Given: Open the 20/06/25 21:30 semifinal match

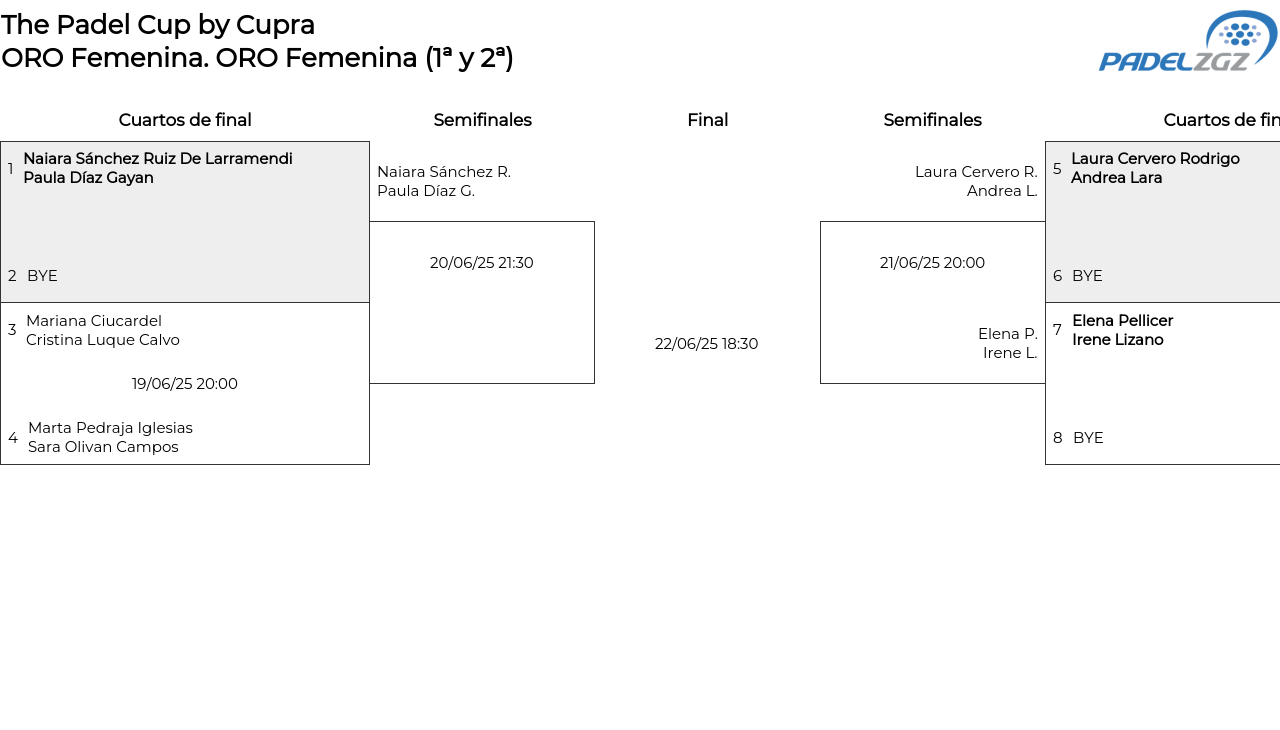Looking at the screenshot, I should pos(481,263).
